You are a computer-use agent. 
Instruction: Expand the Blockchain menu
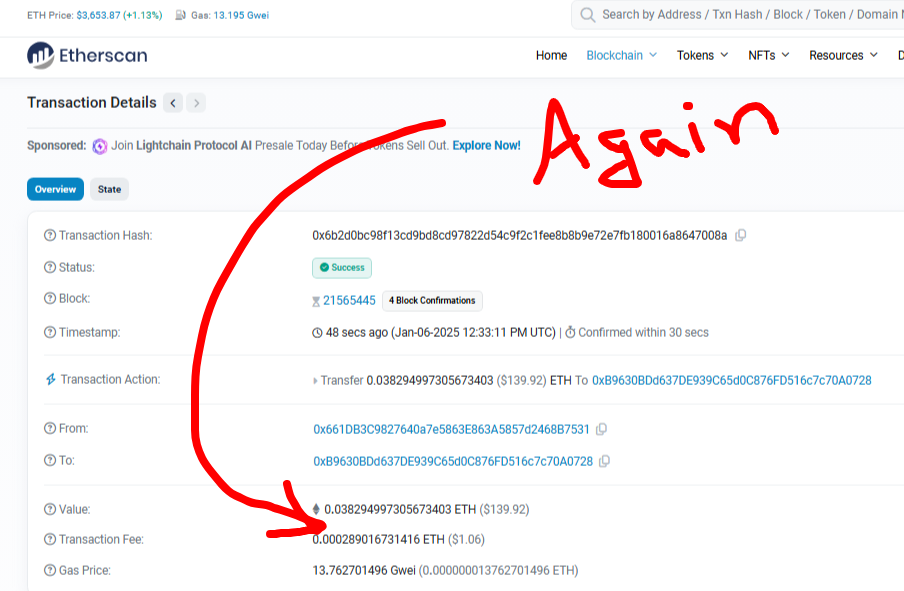tap(622, 55)
